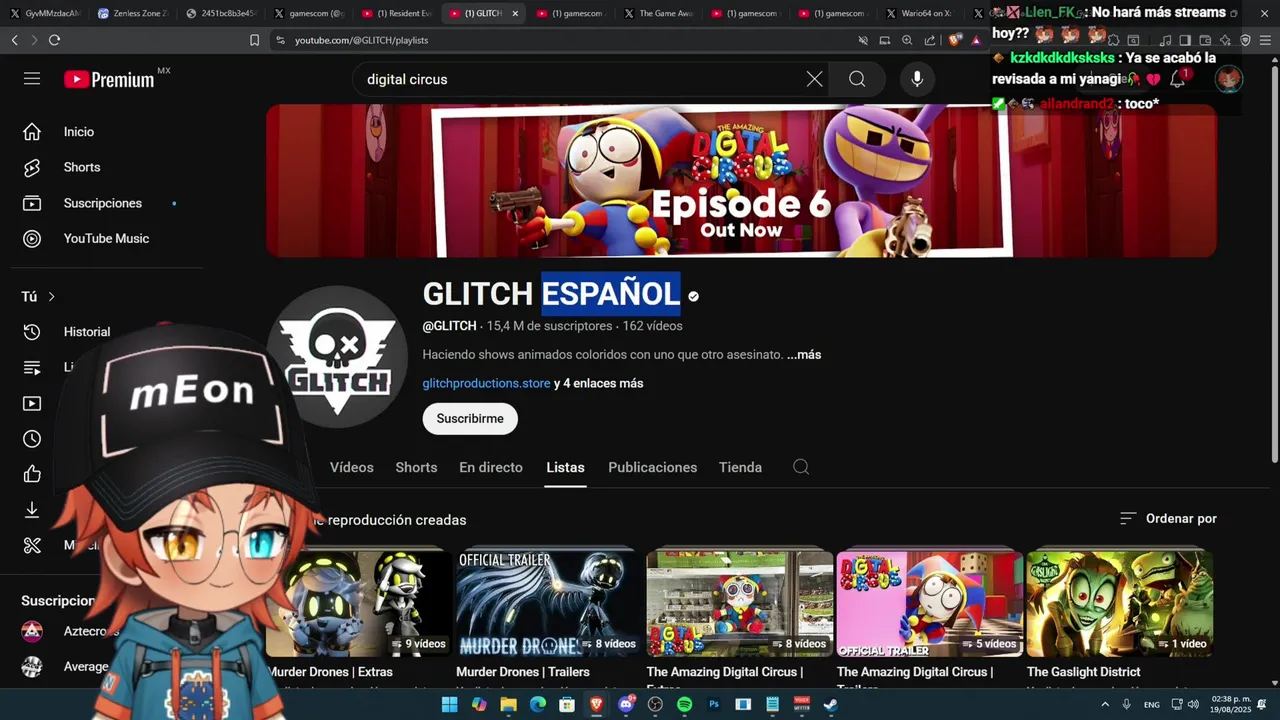
Task: Open YouTube Music in the sidebar
Action: coord(106,238)
